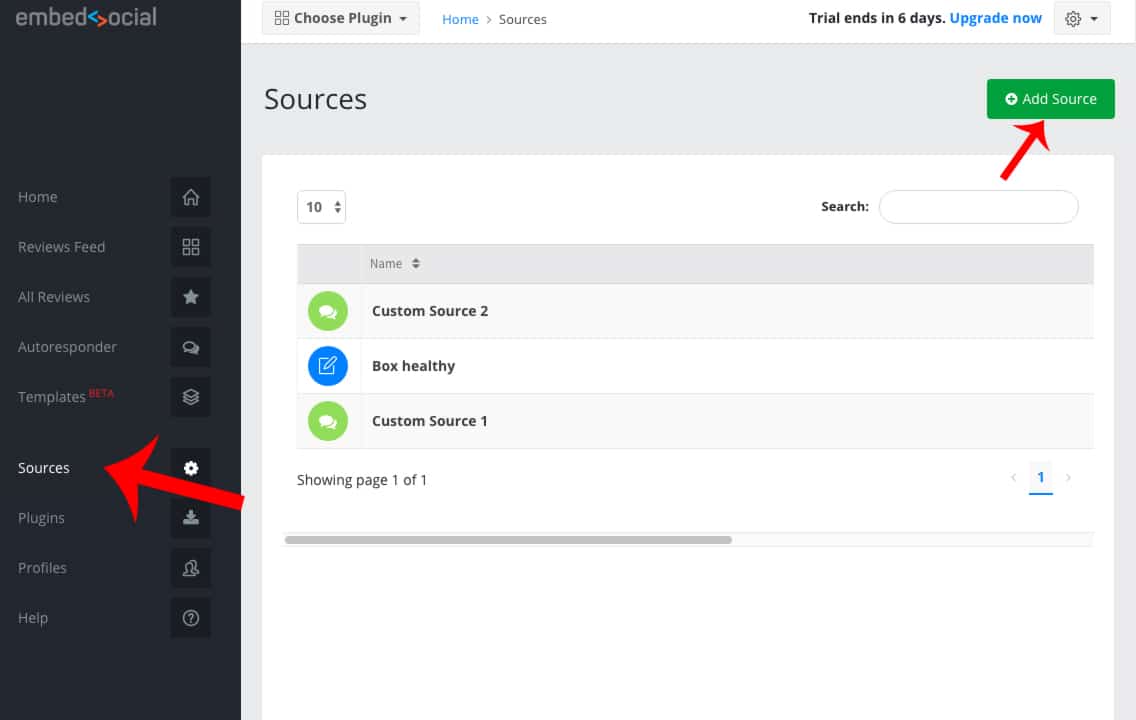Viewport: 1136px width, 720px height.
Task: Click the Reviews Feed grid icon
Action: [x=191, y=247]
